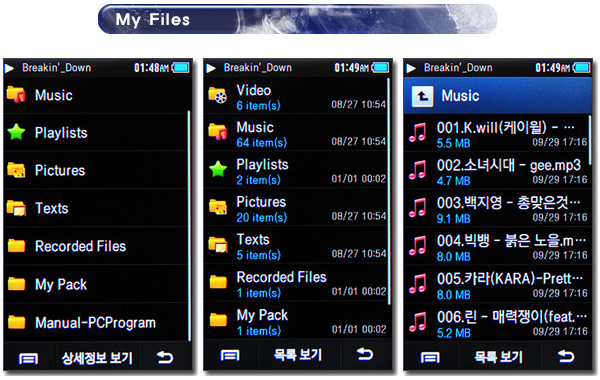The image size is (600, 380).
Task: Open Recorded Files folder icon, middle screen
Action: (218, 282)
